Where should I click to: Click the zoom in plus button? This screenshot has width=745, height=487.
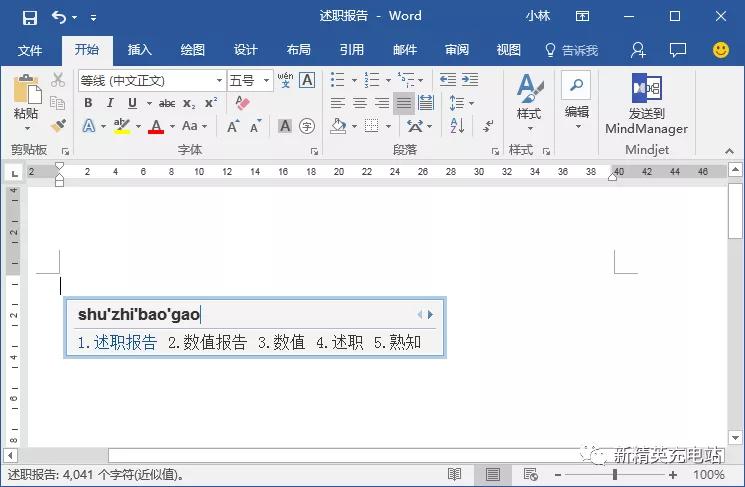tap(673, 474)
